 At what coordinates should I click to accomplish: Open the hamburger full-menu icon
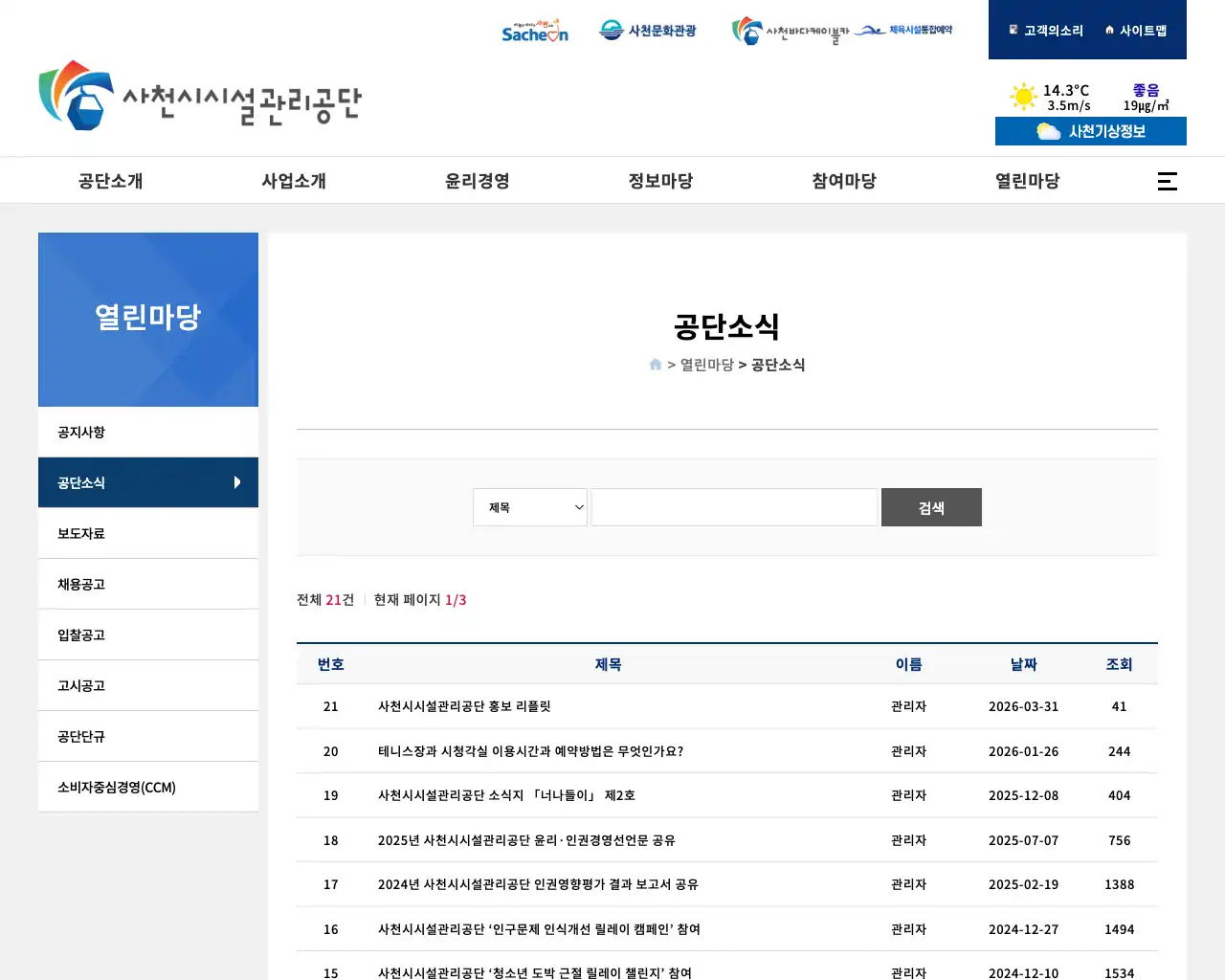(1168, 181)
